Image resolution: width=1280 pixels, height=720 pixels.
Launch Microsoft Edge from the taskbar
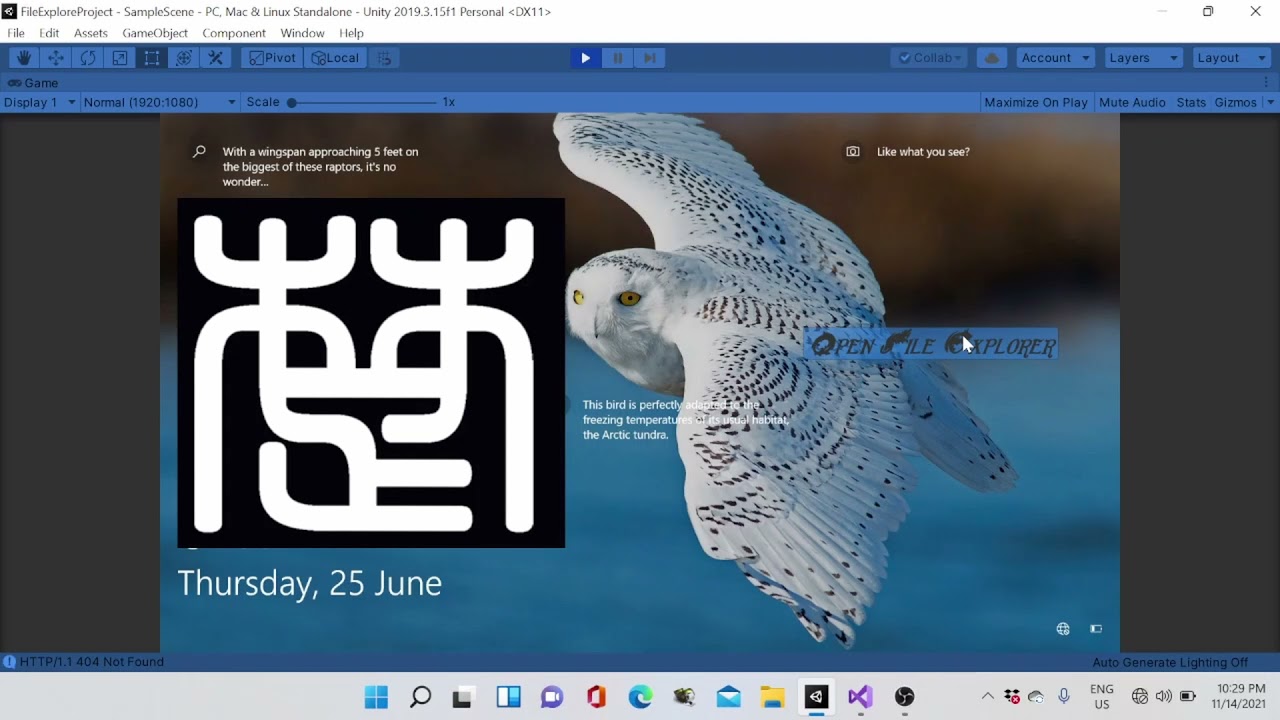pyautogui.click(x=640, y=697)
